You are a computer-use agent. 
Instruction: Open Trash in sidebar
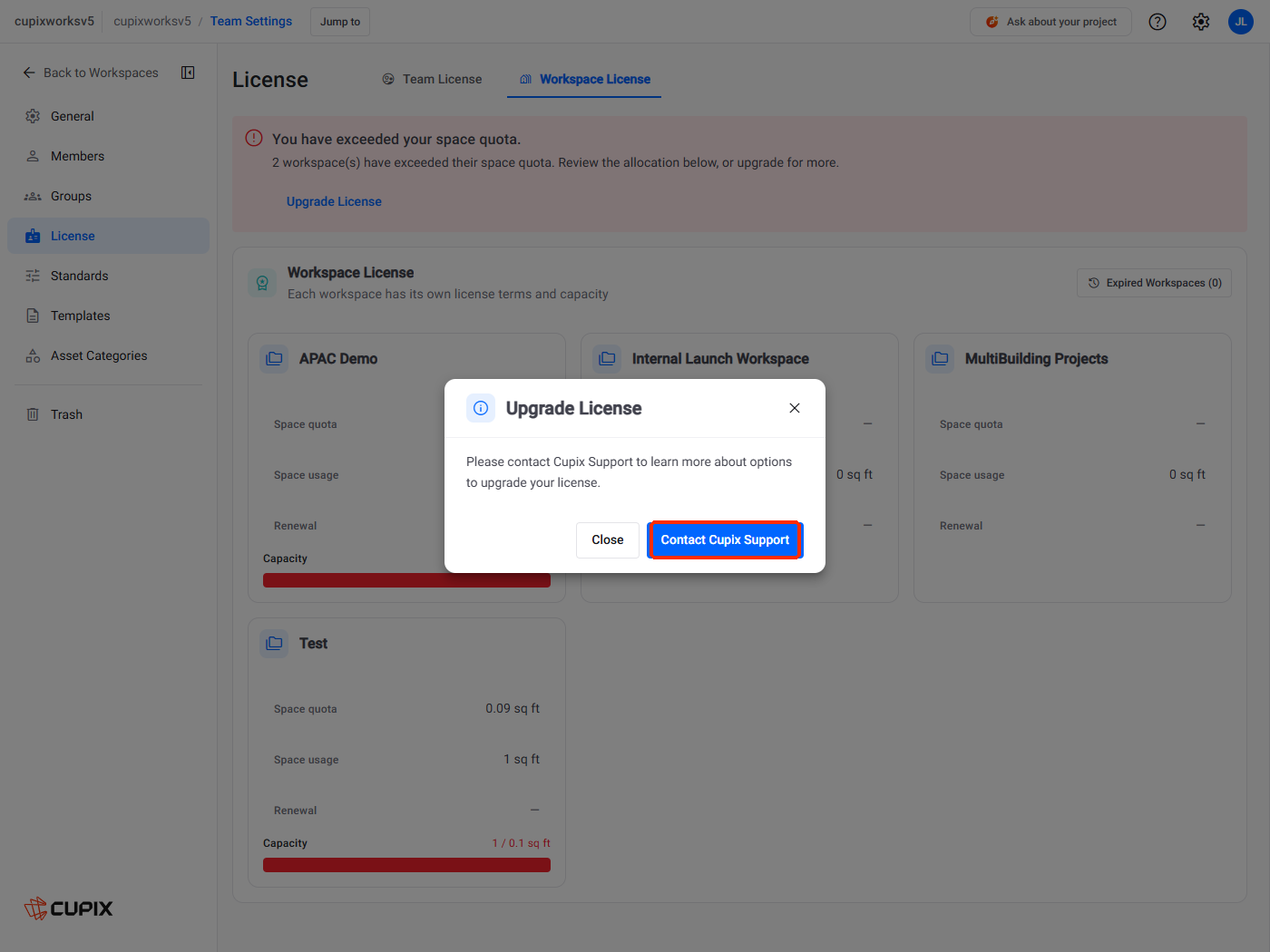click(x=108, y=414)
